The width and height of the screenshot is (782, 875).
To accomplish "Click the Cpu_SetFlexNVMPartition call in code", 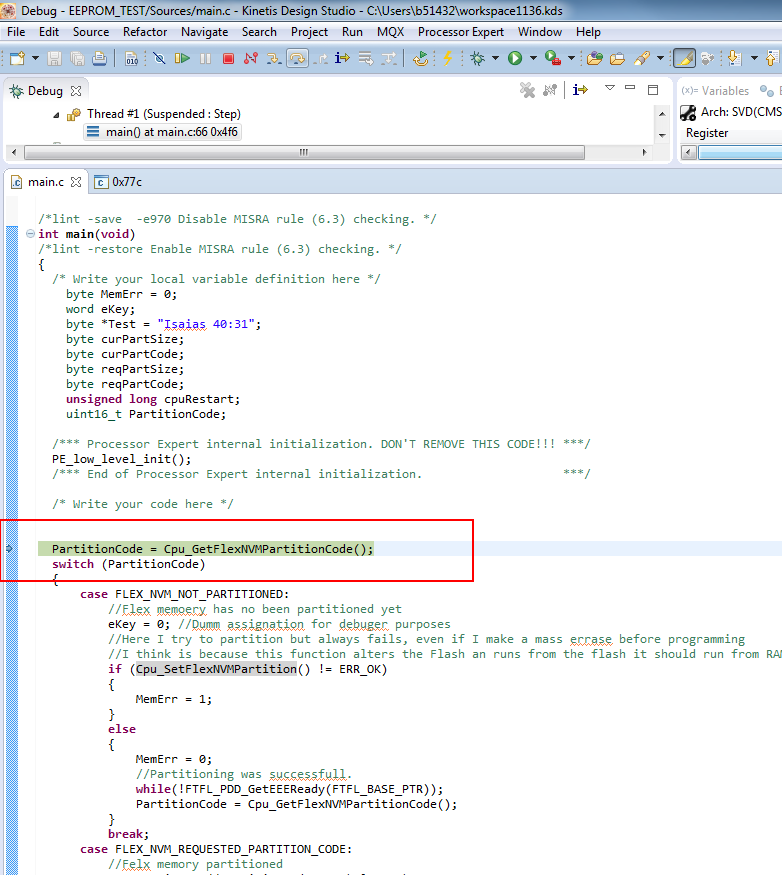I will [x=217, y=669].
